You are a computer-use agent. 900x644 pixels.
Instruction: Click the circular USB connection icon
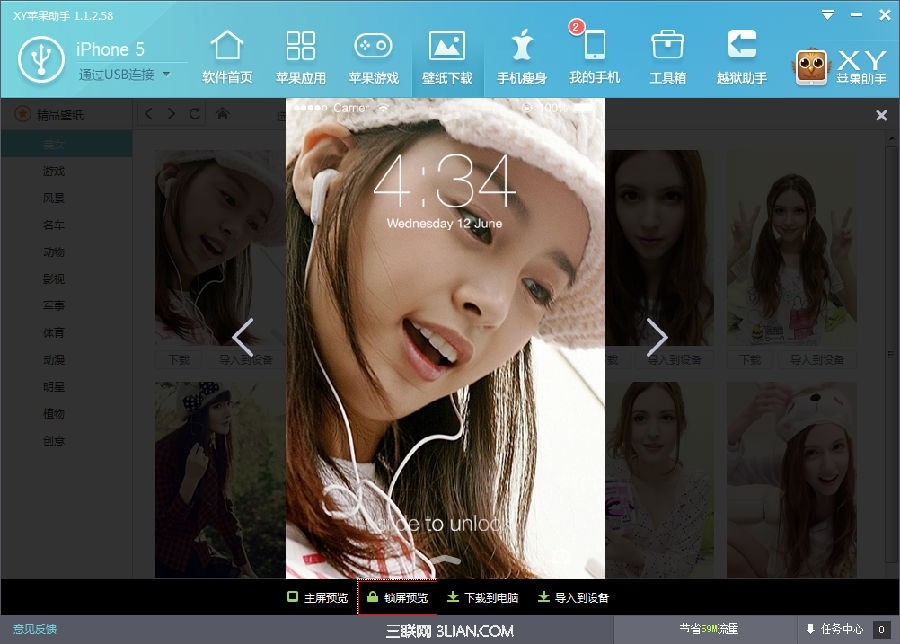[41, 60]
